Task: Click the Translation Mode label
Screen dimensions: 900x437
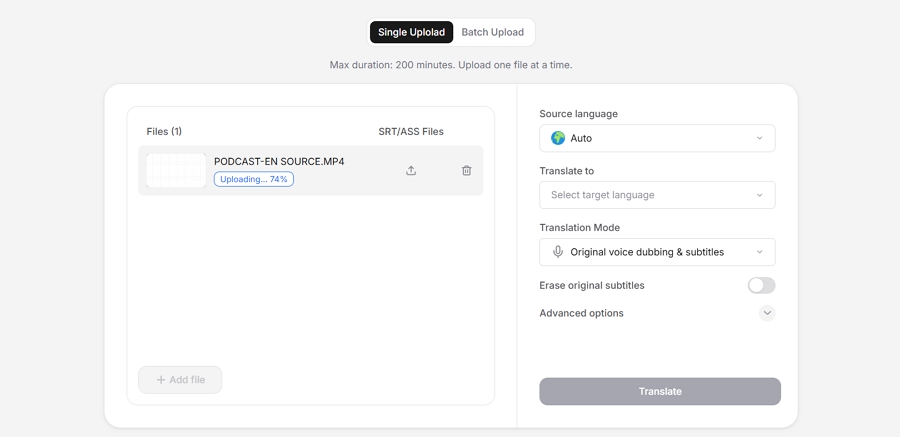Action: tap(580, 227)
